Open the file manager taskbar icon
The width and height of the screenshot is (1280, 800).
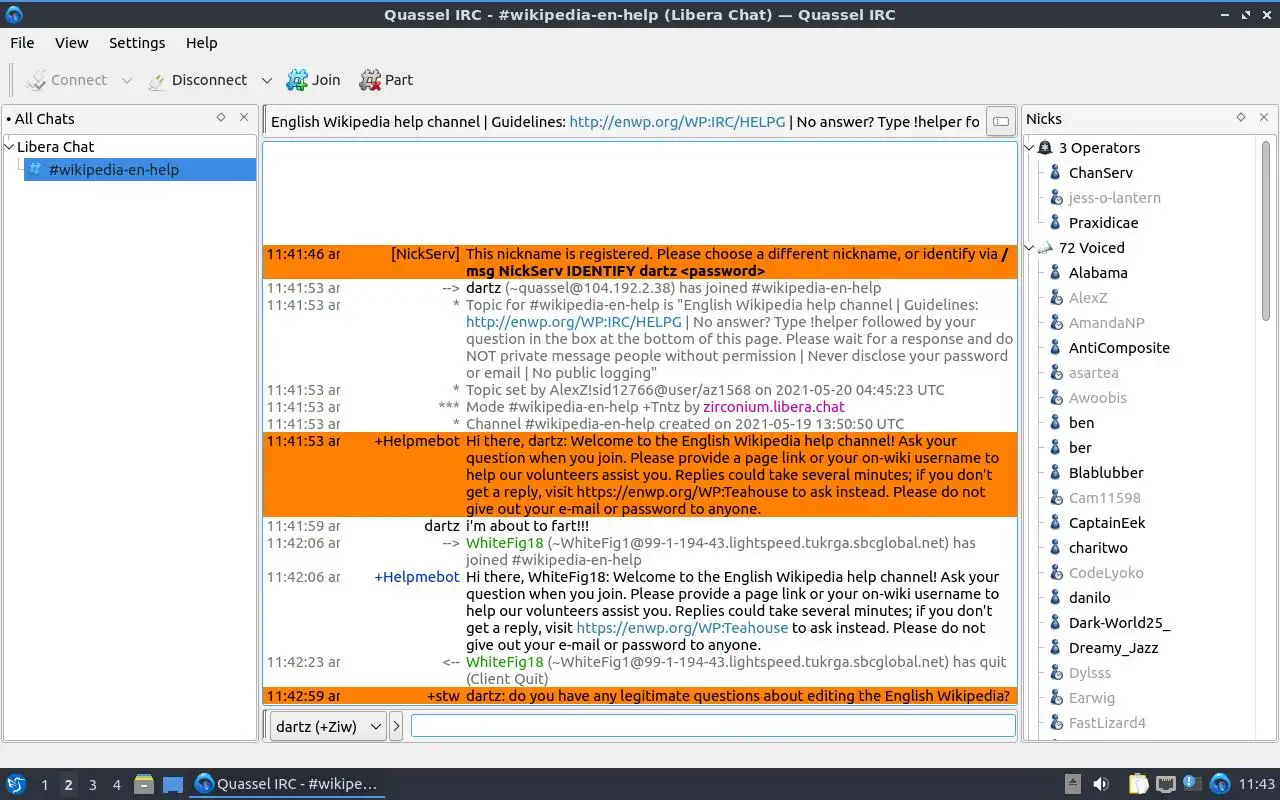pos(143,784)
